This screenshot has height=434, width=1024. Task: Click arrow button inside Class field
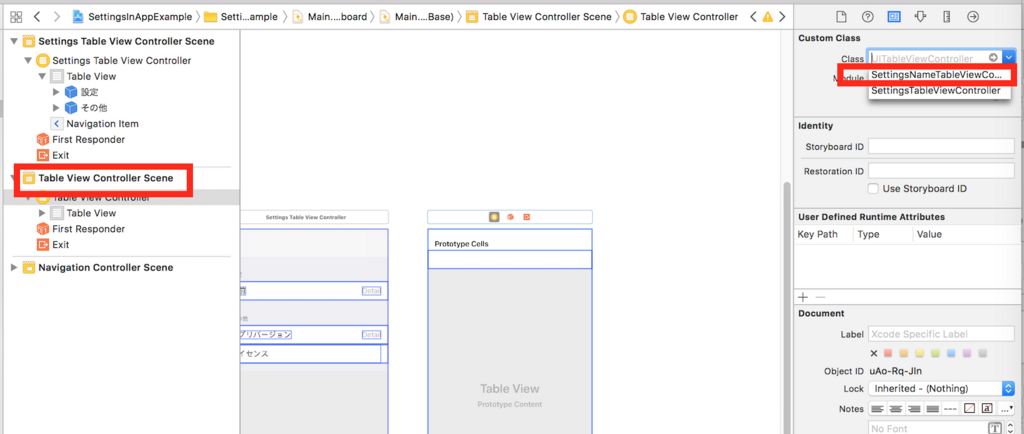coord(993,58)
